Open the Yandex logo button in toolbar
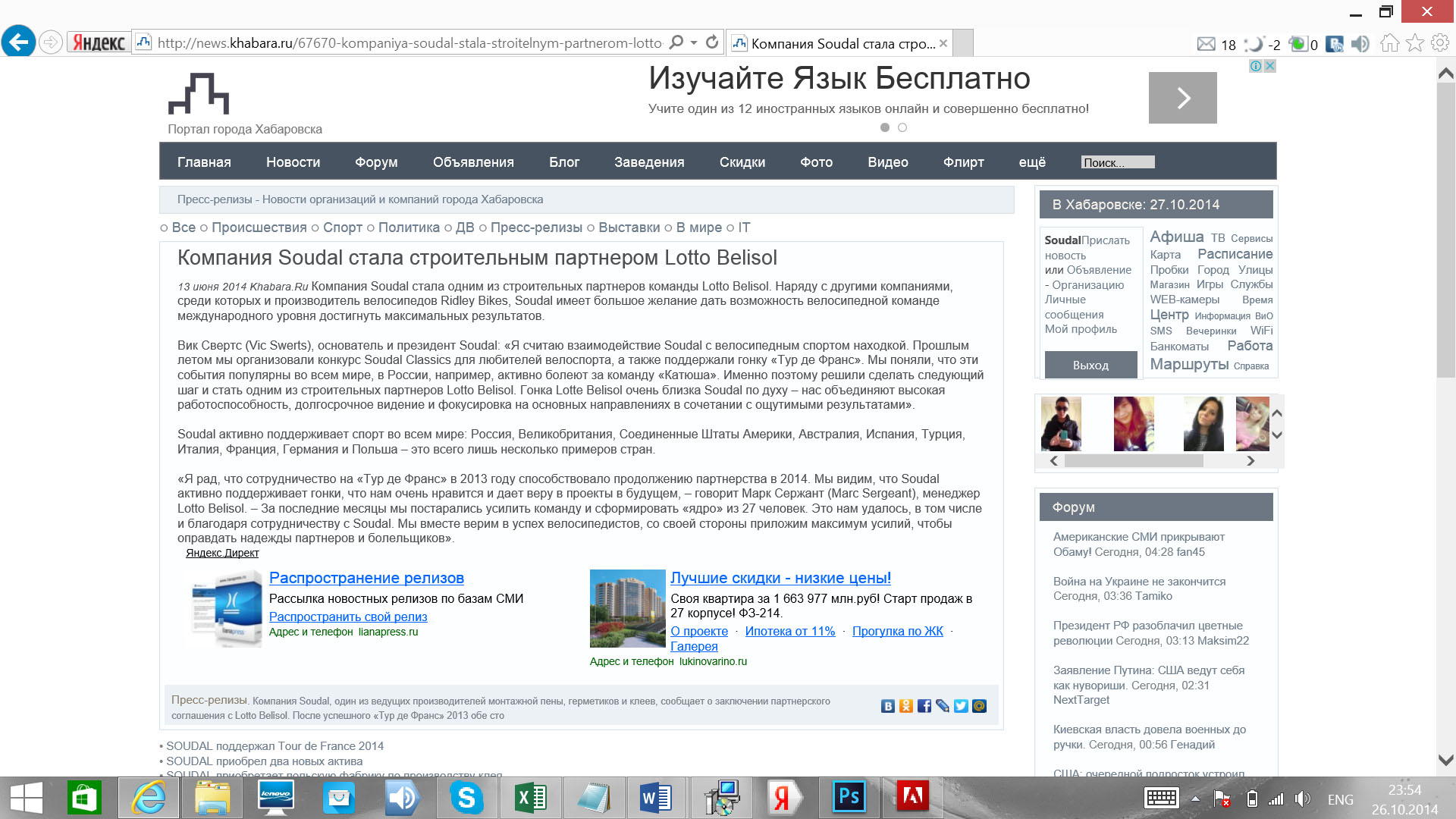The image size is (1456, 819). click(x=99, y=42)
